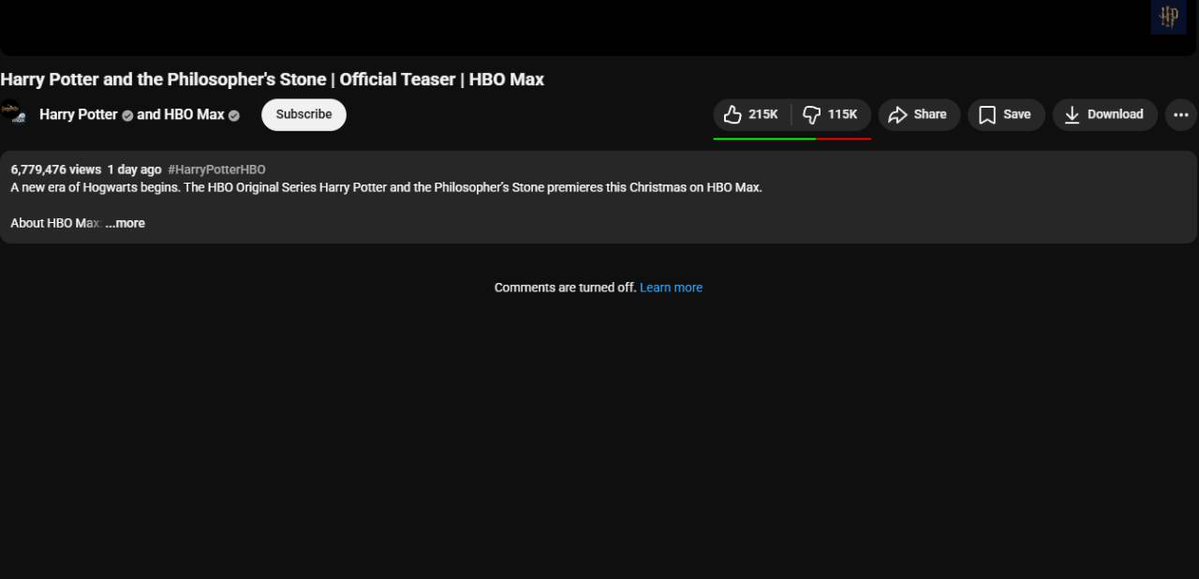Open the three-dot more actions menu
Viewport: 1199px width, 579px height.
1181,115
